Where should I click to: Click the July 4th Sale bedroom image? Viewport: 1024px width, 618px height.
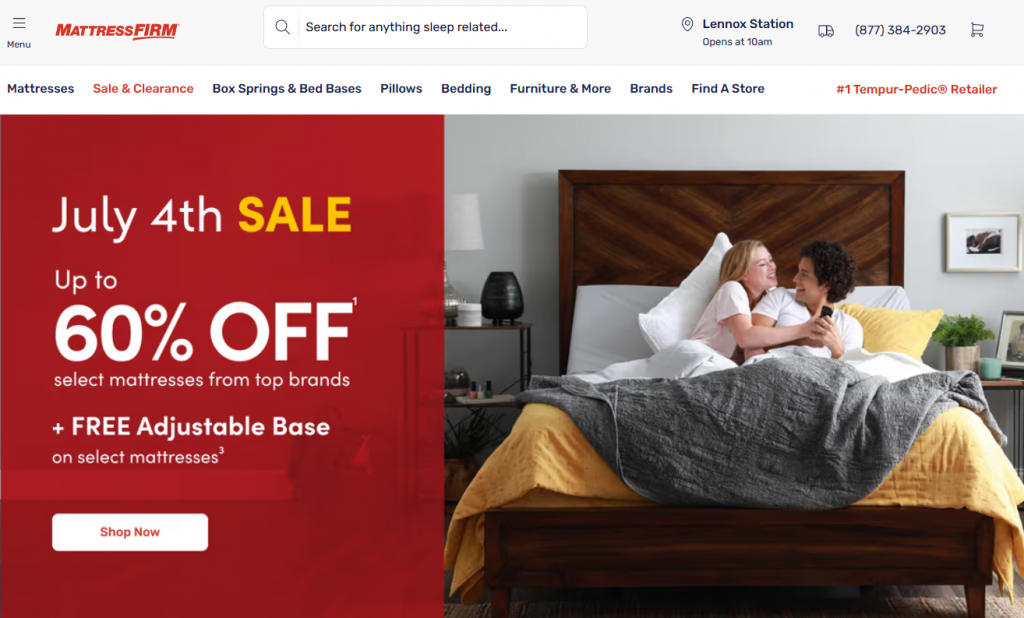(734, 366)
